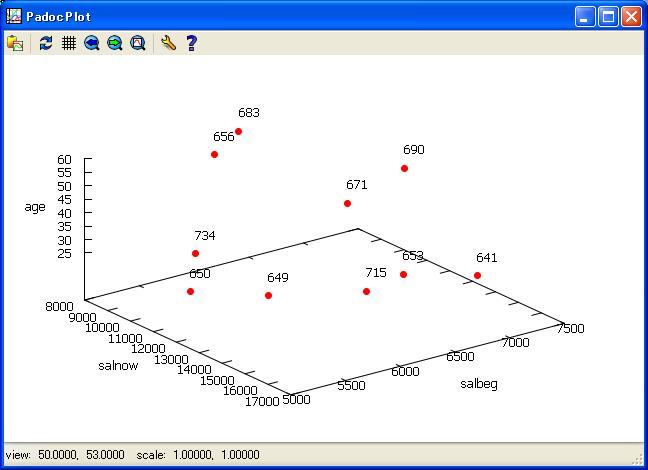Select the data point labeled 671
This screenshot has width=648, height=470.
[347, 203]
